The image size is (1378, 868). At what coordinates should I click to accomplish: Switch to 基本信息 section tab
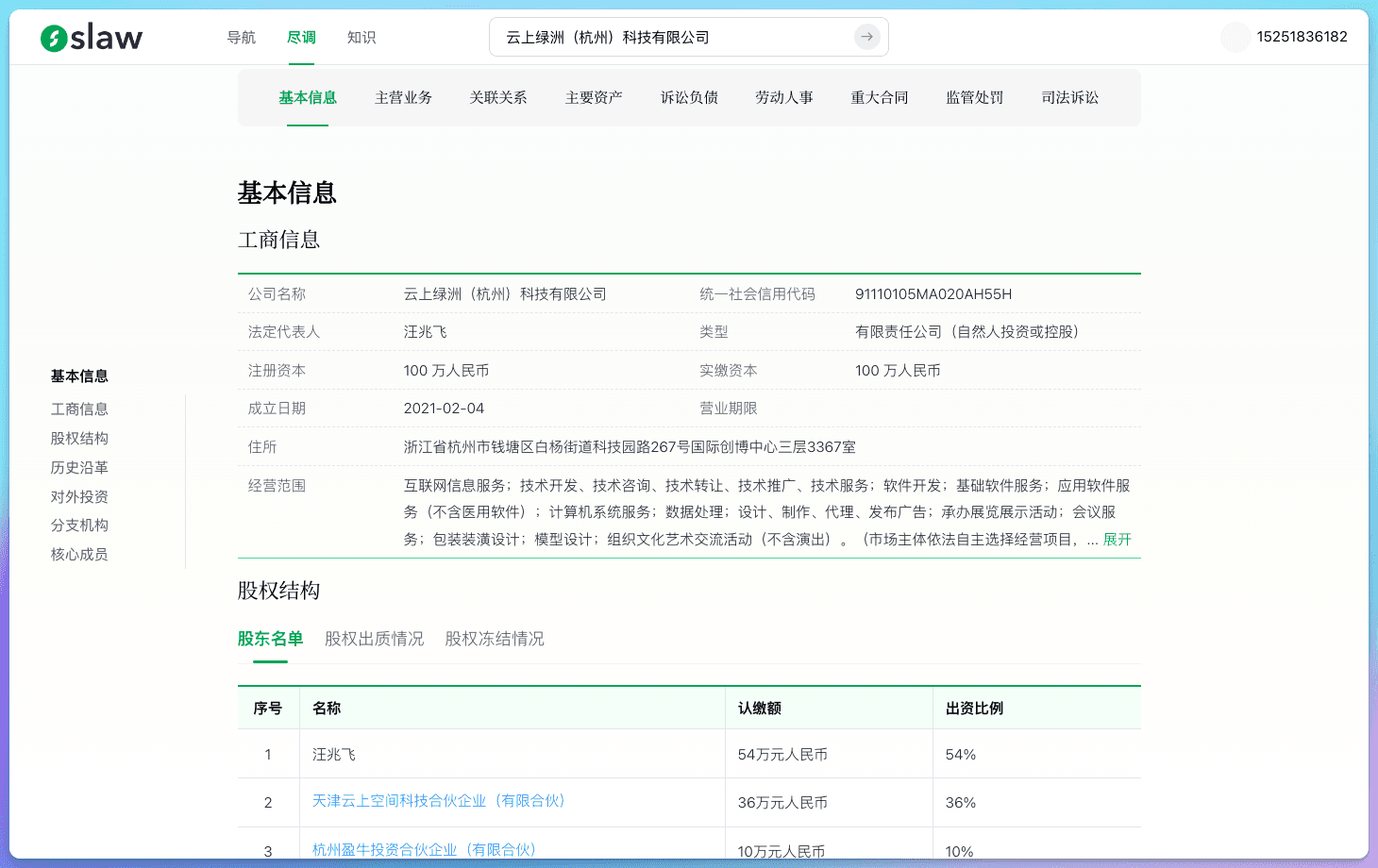click(x=308, y=97)
